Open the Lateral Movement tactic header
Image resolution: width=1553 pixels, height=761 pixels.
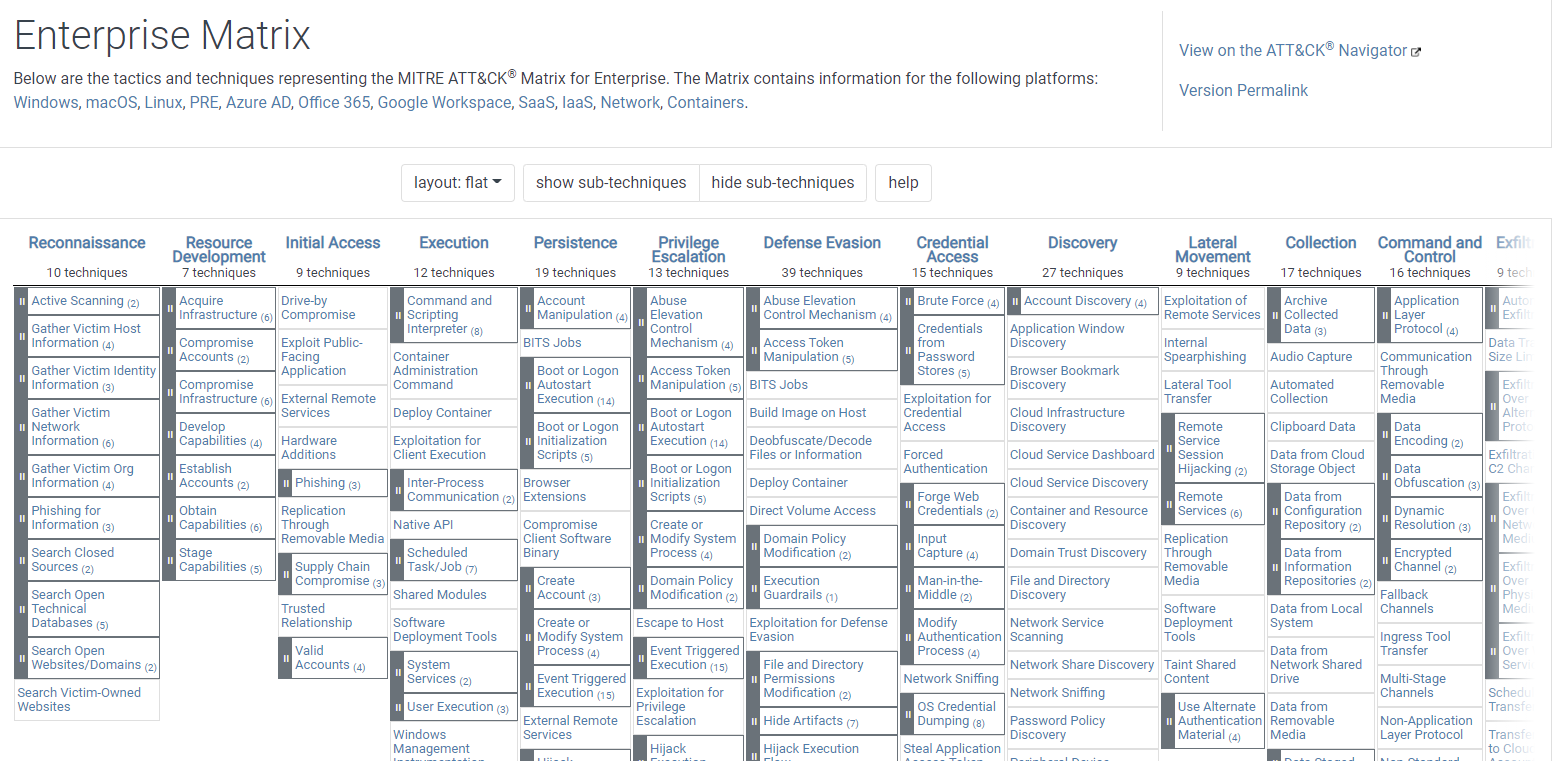click(x=1212, y=250)
